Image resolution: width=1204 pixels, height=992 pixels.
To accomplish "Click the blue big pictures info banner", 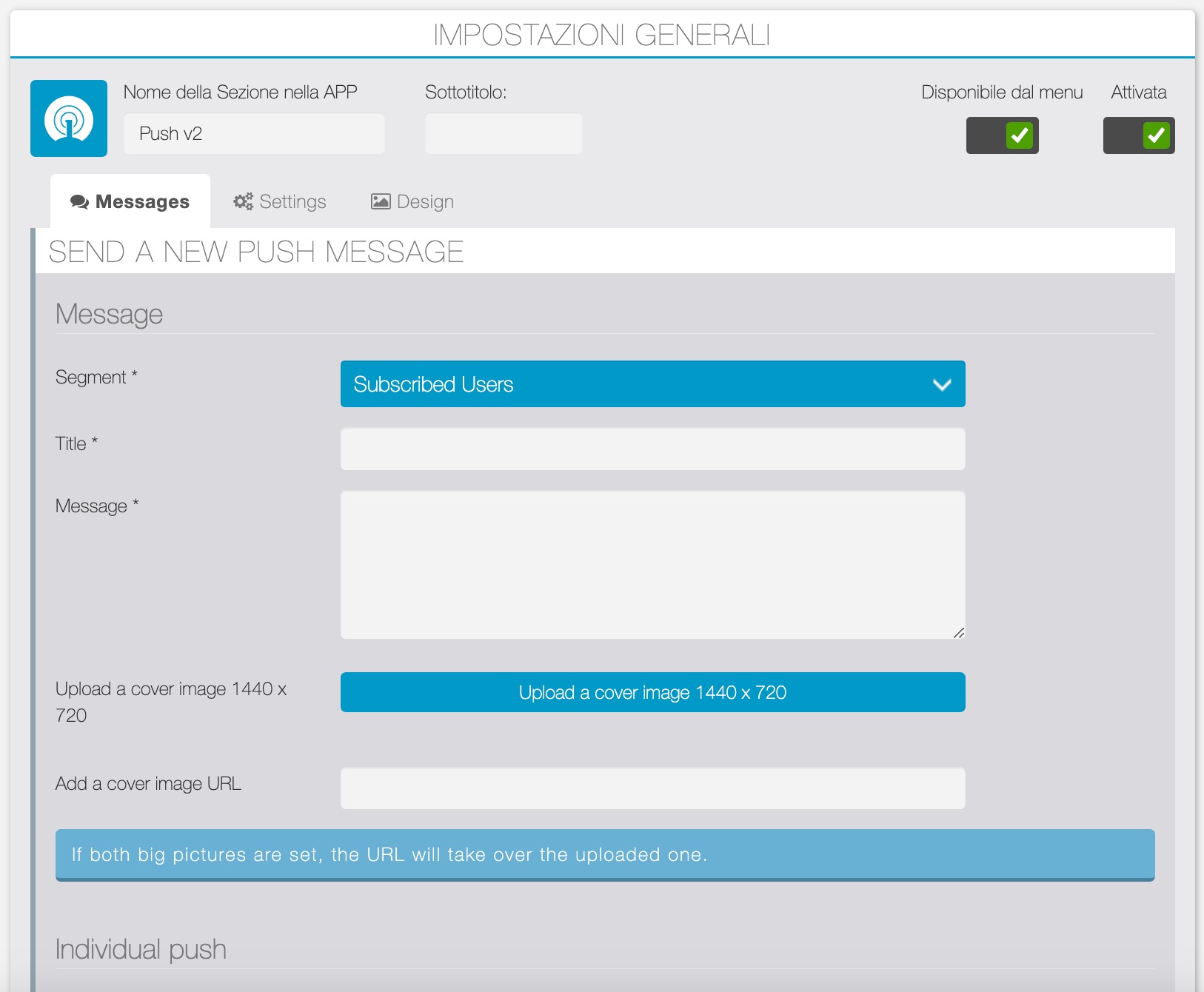I will [604, 854].
